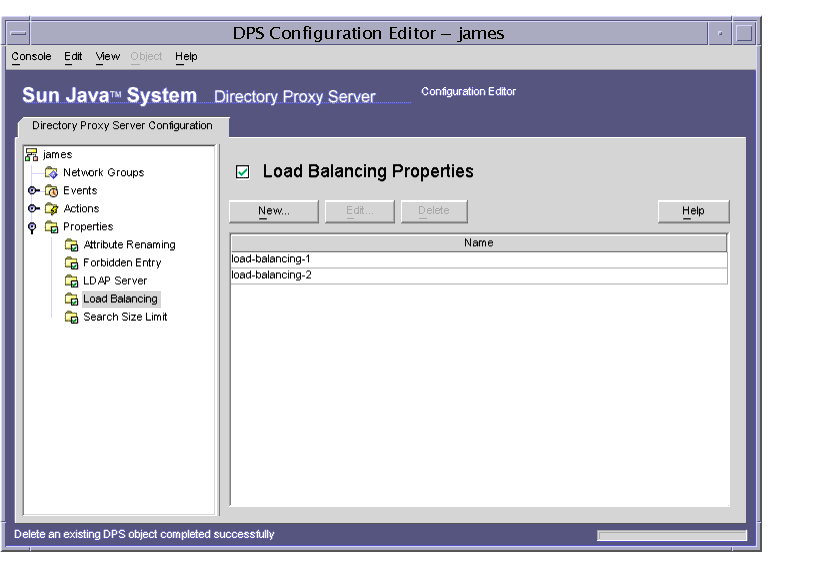Click the Load Balancing Properties checkmark icon

point(243,171)
